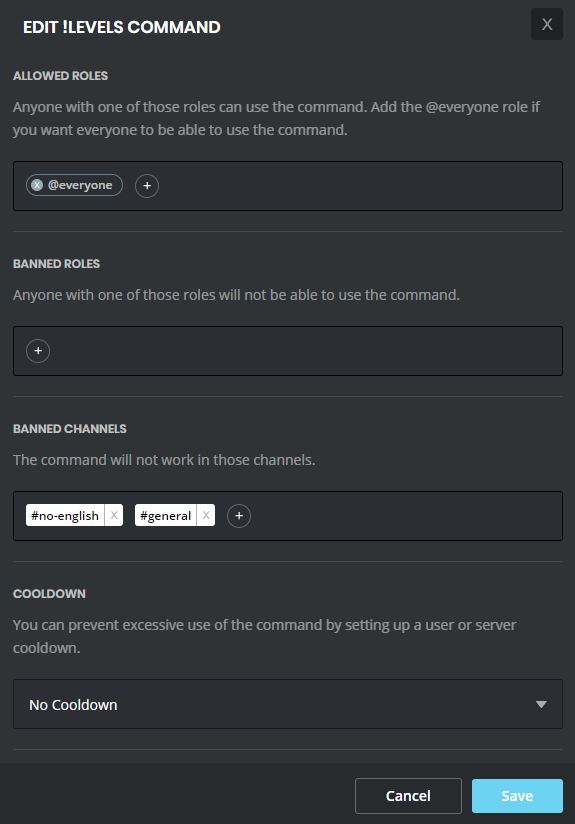The width and height of the screenshot is (575, 824).
Task: Close the Edit !levels Command dialog
Action: tap(547, 24)
